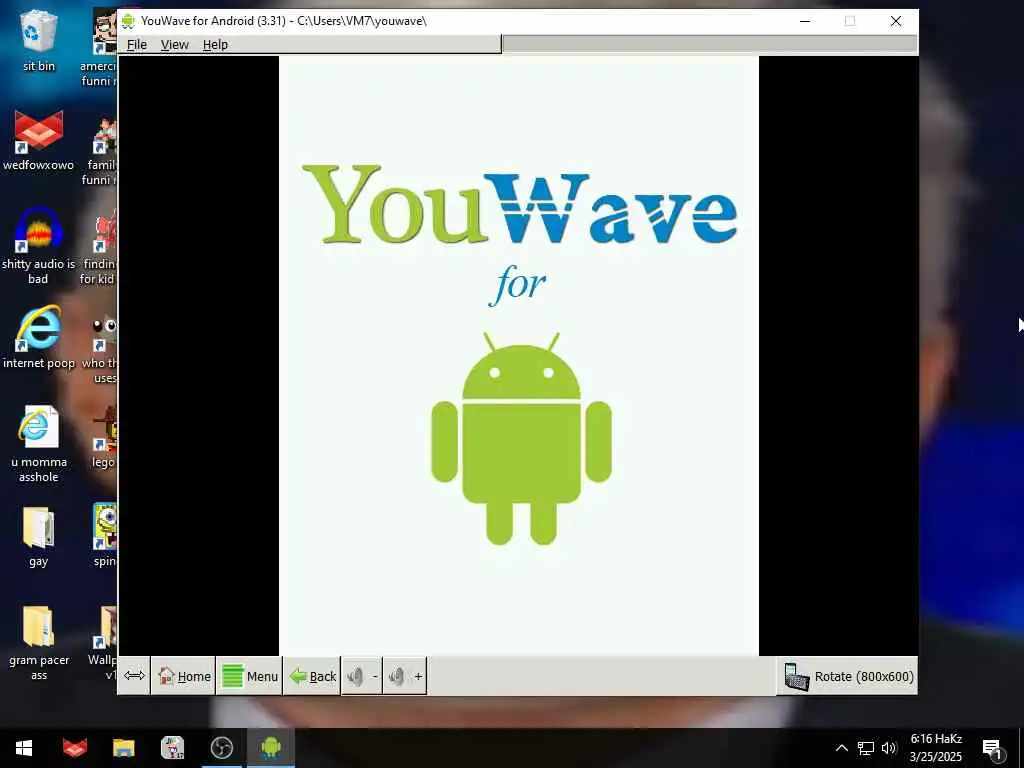Open the View menu in YouWave

point(174,44)
